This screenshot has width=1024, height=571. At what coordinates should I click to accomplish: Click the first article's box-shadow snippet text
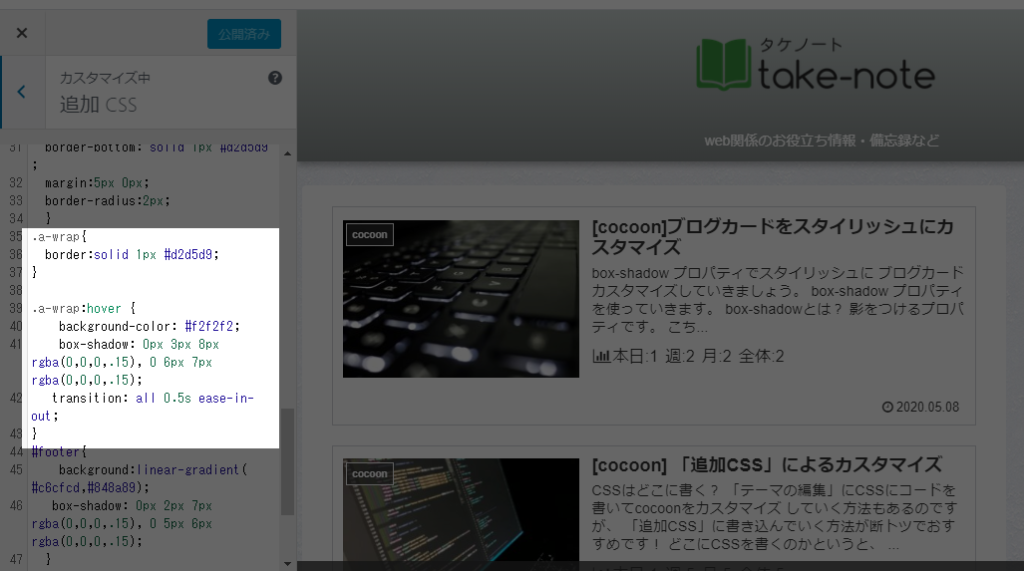click(x=778, y=300)
